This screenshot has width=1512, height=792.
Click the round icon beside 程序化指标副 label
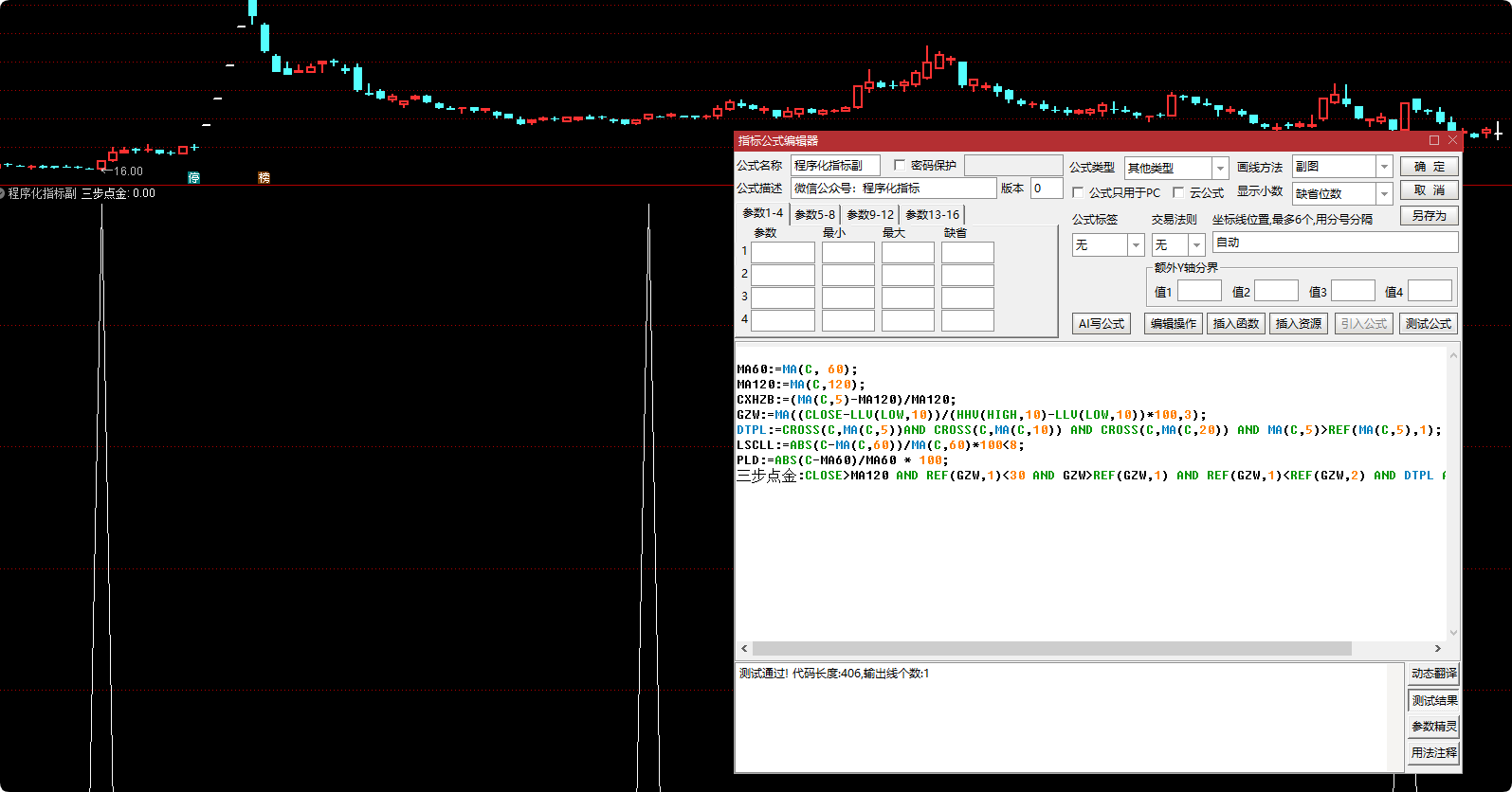pyautogui.click(x=3, y=193)
